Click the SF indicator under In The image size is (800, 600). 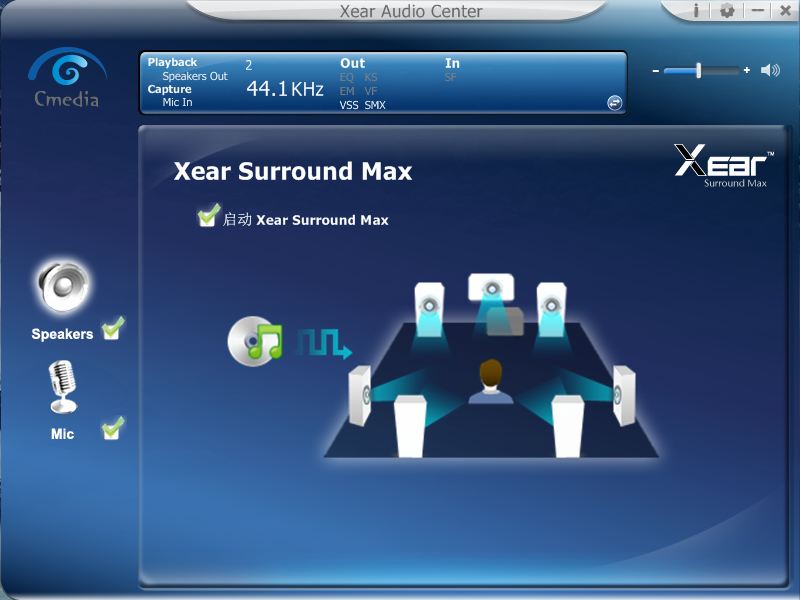451,78
